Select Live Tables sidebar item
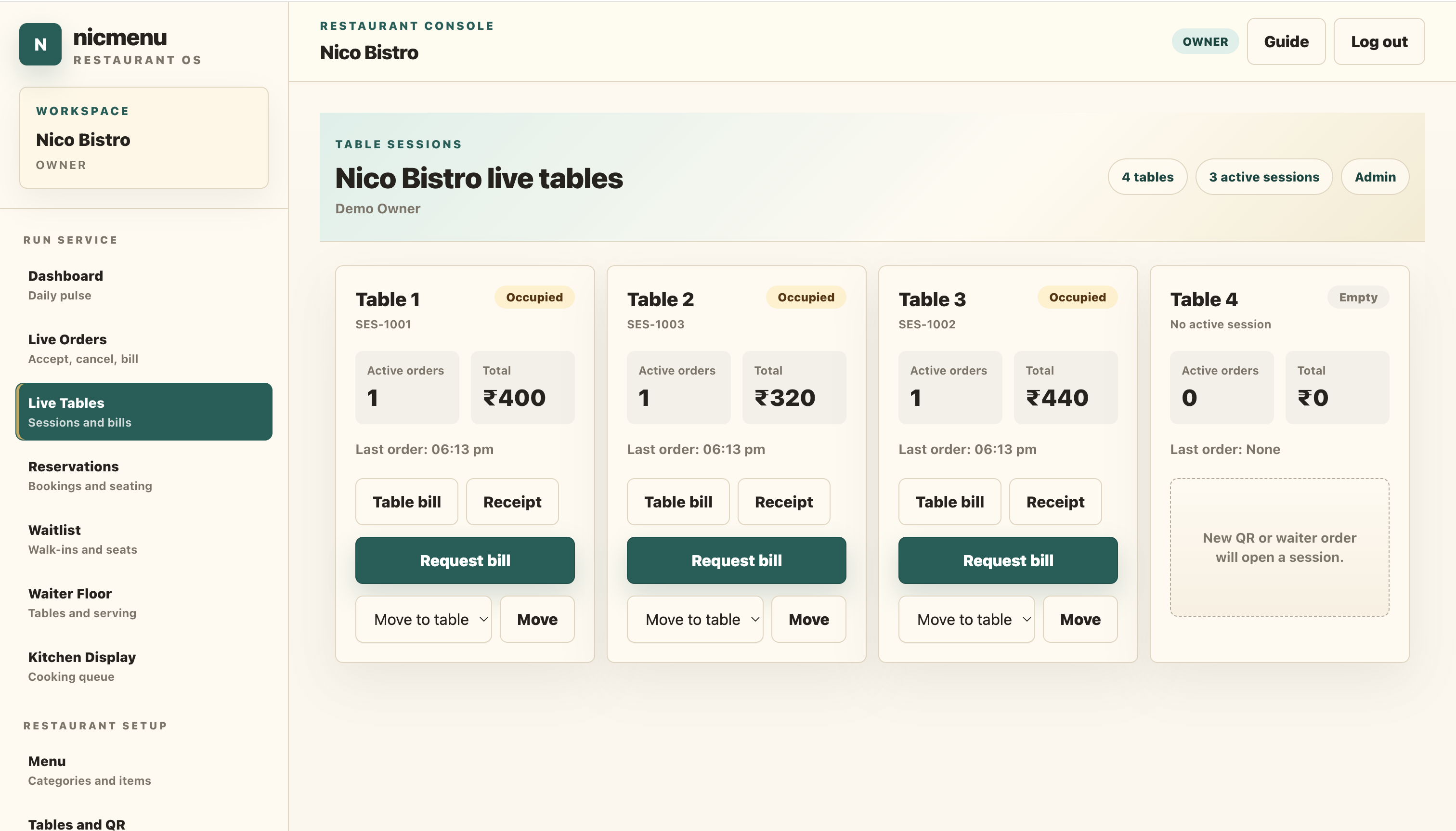The width and height of the screenshot is (1456, 831). click(144, 412)
